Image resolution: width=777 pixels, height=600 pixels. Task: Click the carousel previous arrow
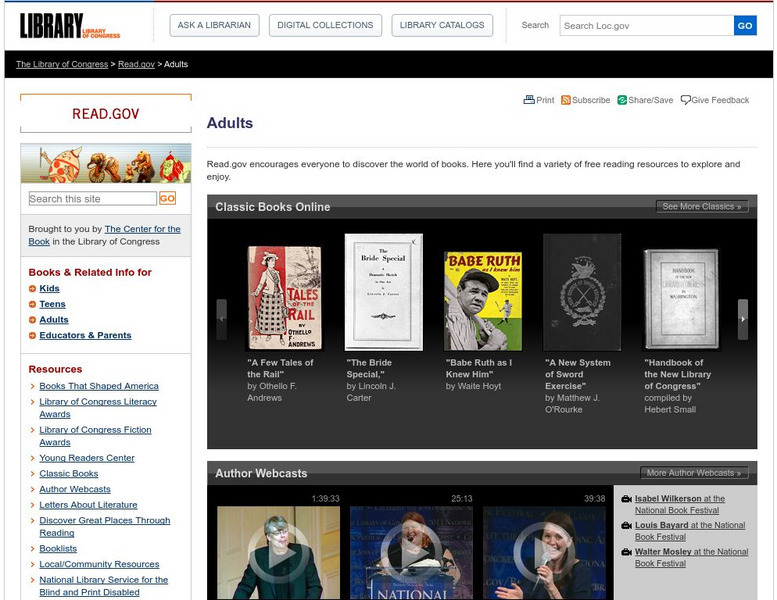point(222,319)
